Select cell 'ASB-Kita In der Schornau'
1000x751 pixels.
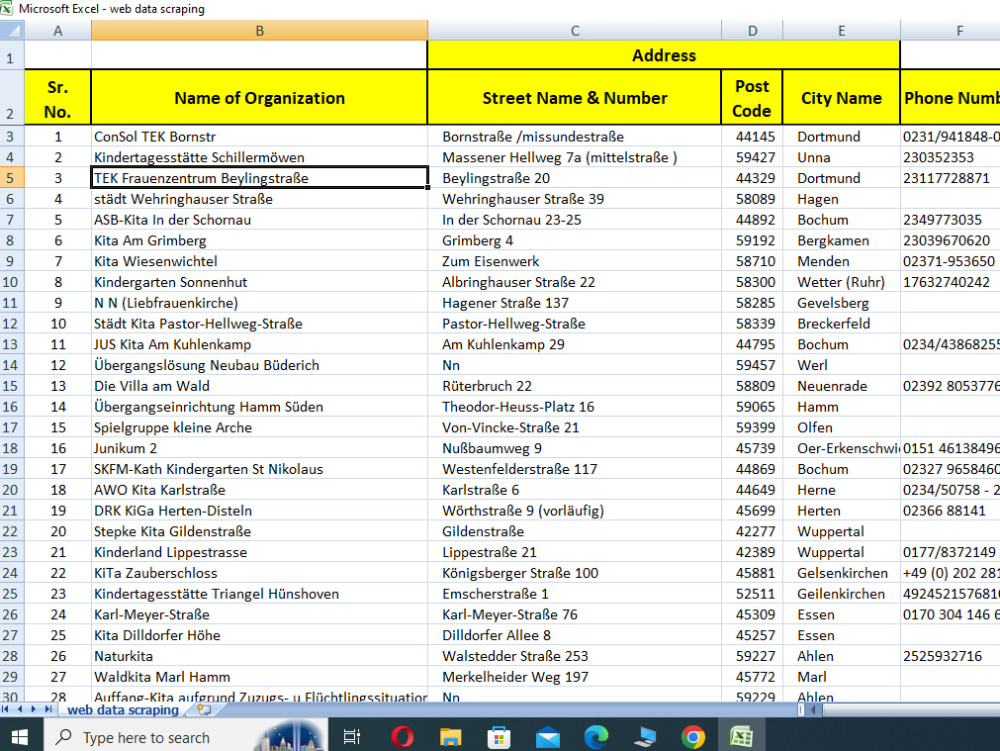pyautogui.click(x=259, y=220)
